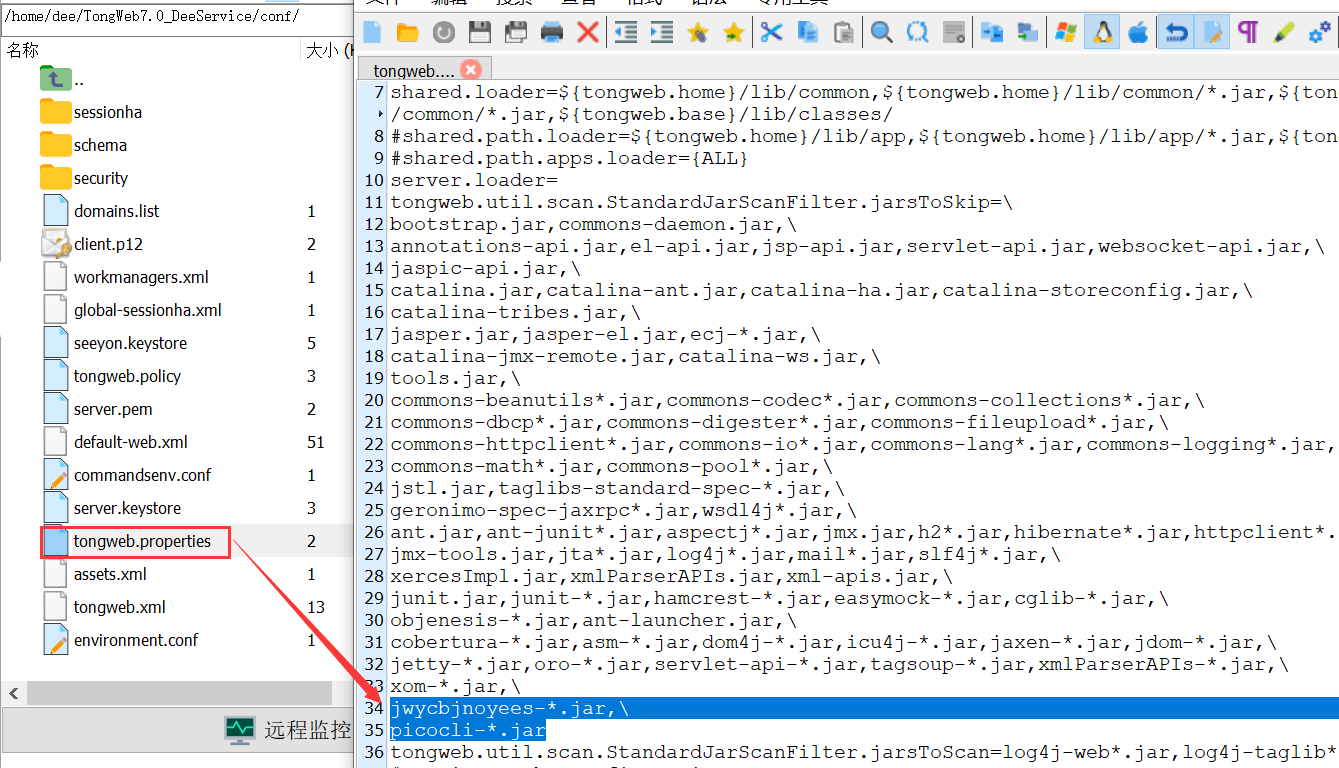Click the Increase indent icon

[662, 33]
